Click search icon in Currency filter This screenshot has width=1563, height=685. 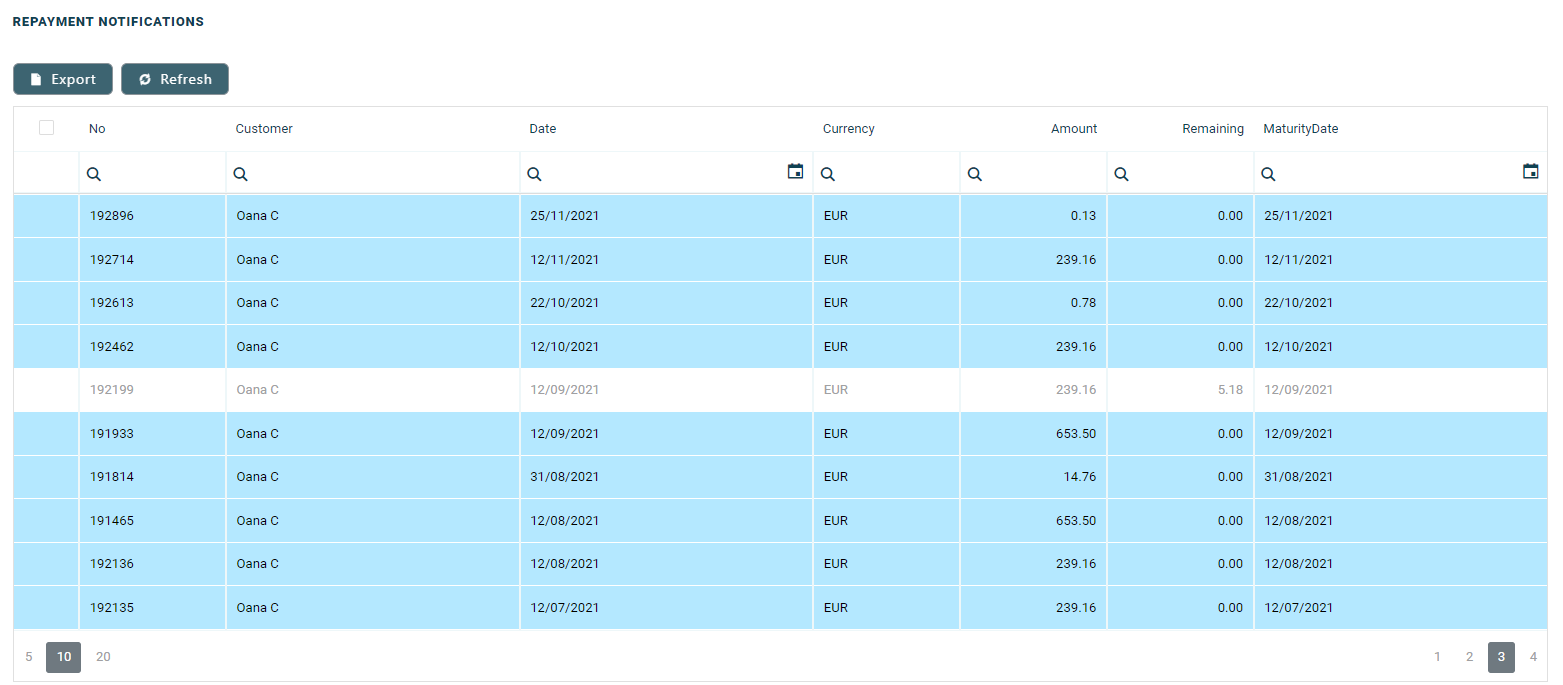point(828,174)
